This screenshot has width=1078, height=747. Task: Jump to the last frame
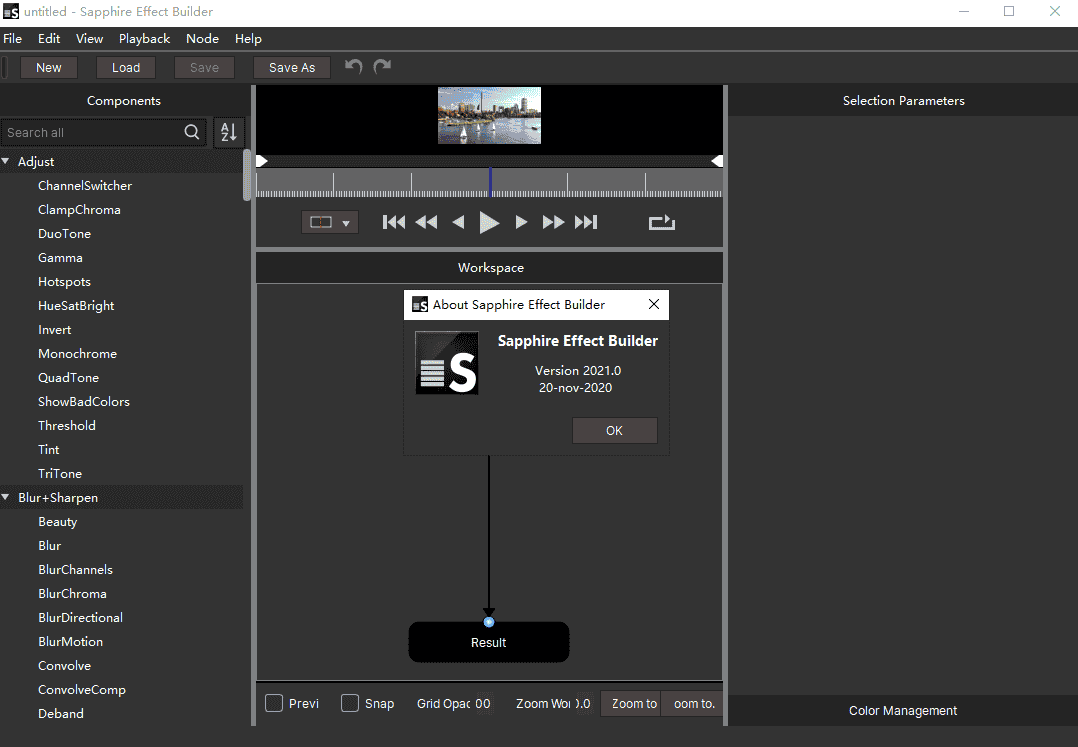click(586, 222)
